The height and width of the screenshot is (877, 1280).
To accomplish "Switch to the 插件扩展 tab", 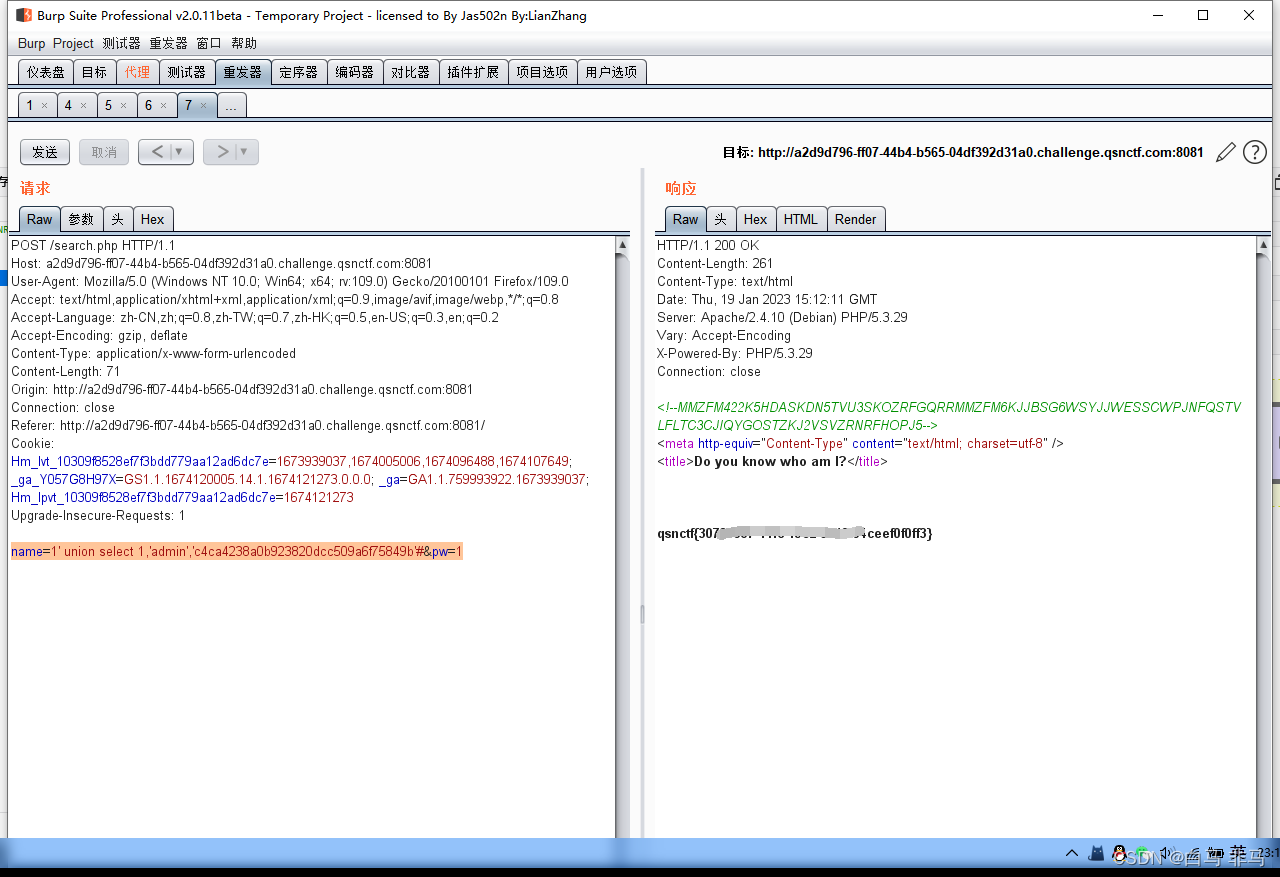I will 473,72.
